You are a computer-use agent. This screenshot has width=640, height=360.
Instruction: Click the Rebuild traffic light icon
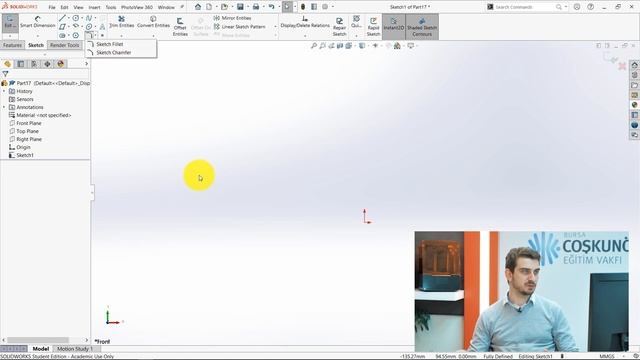pos(303,7)
